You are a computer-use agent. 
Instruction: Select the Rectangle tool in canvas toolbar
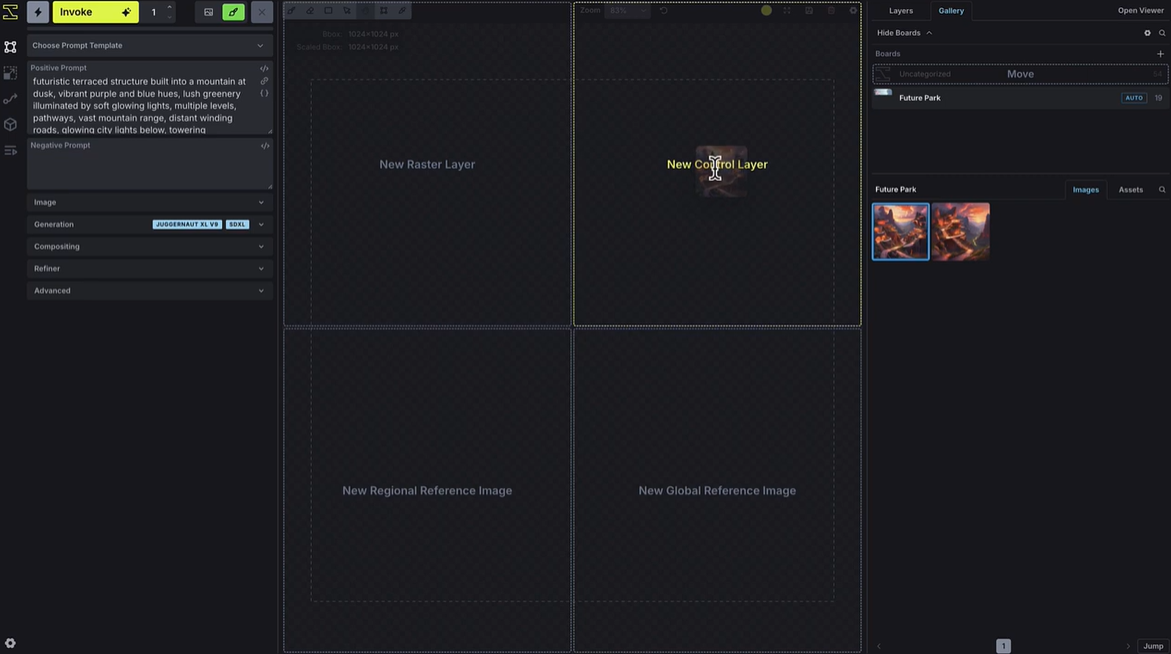329,10
